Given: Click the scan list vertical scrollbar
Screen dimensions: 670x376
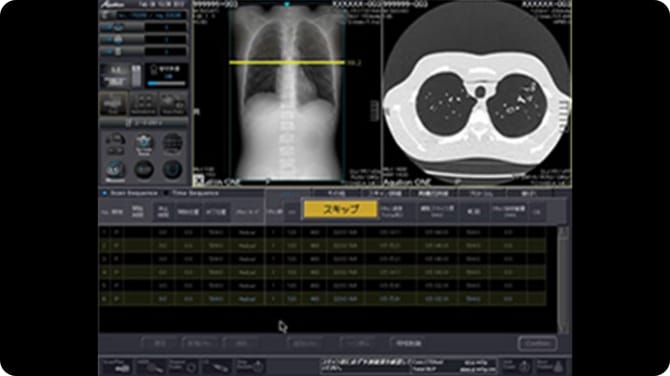Looking at the screenshot, I should 563,280.
